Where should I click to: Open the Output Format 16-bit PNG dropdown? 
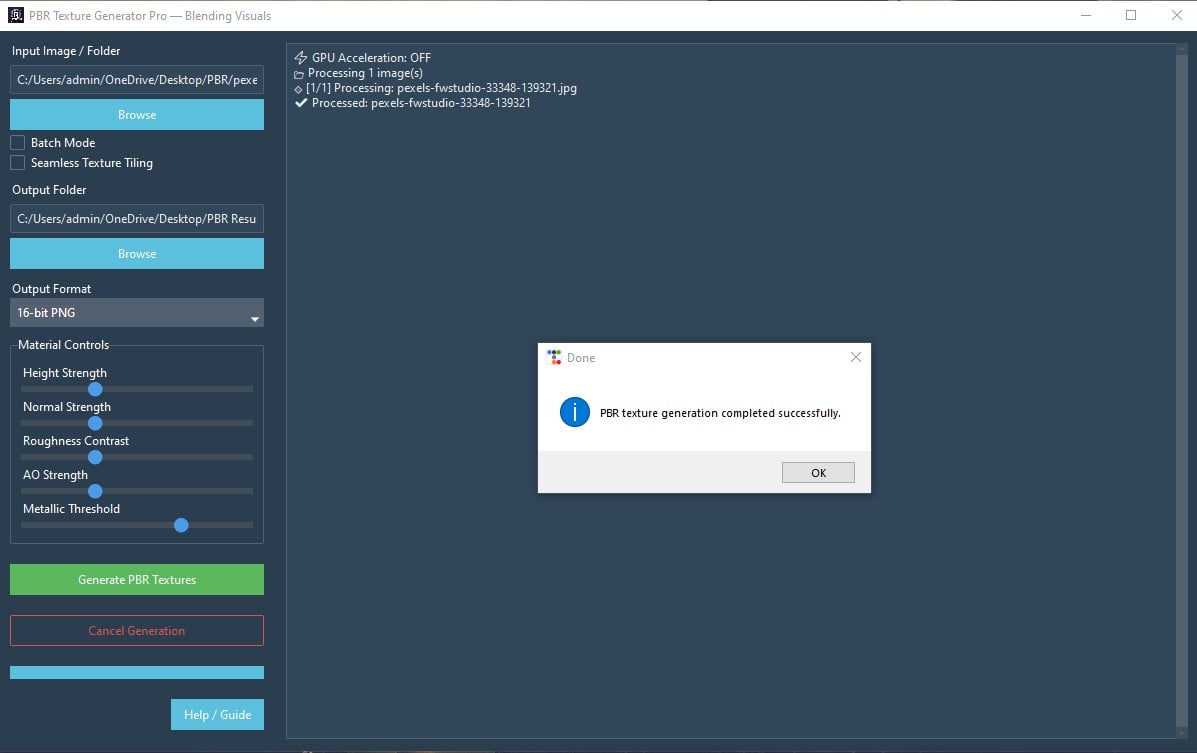click(137, 312)
